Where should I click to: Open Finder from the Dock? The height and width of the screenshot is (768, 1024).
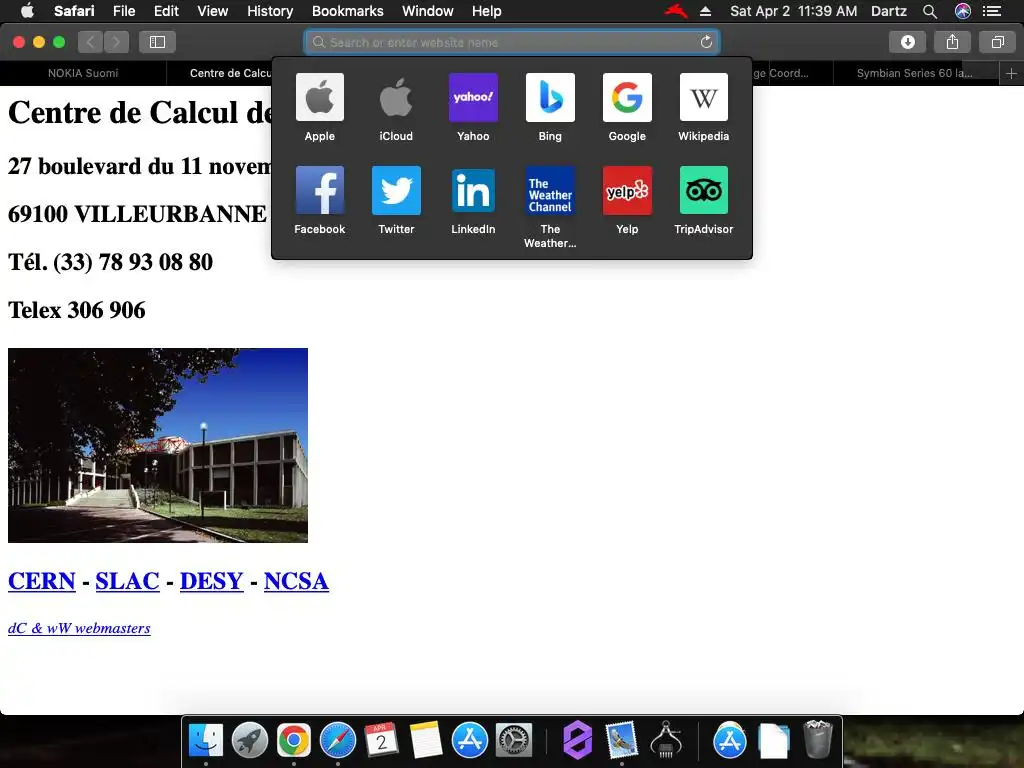click(206, 741)
